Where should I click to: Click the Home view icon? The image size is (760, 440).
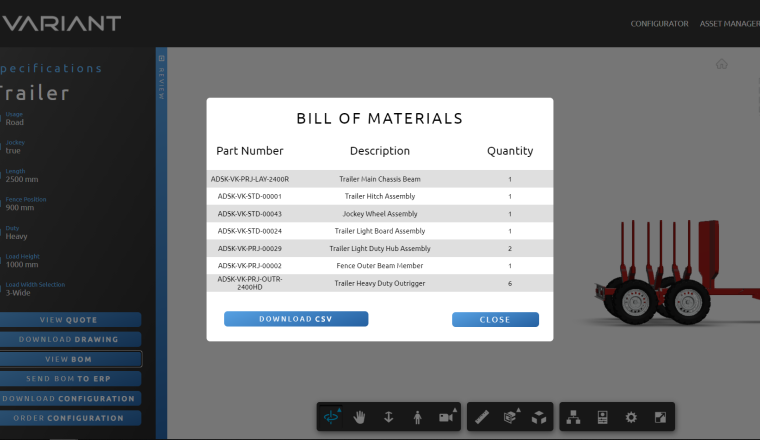coord(721,64)
